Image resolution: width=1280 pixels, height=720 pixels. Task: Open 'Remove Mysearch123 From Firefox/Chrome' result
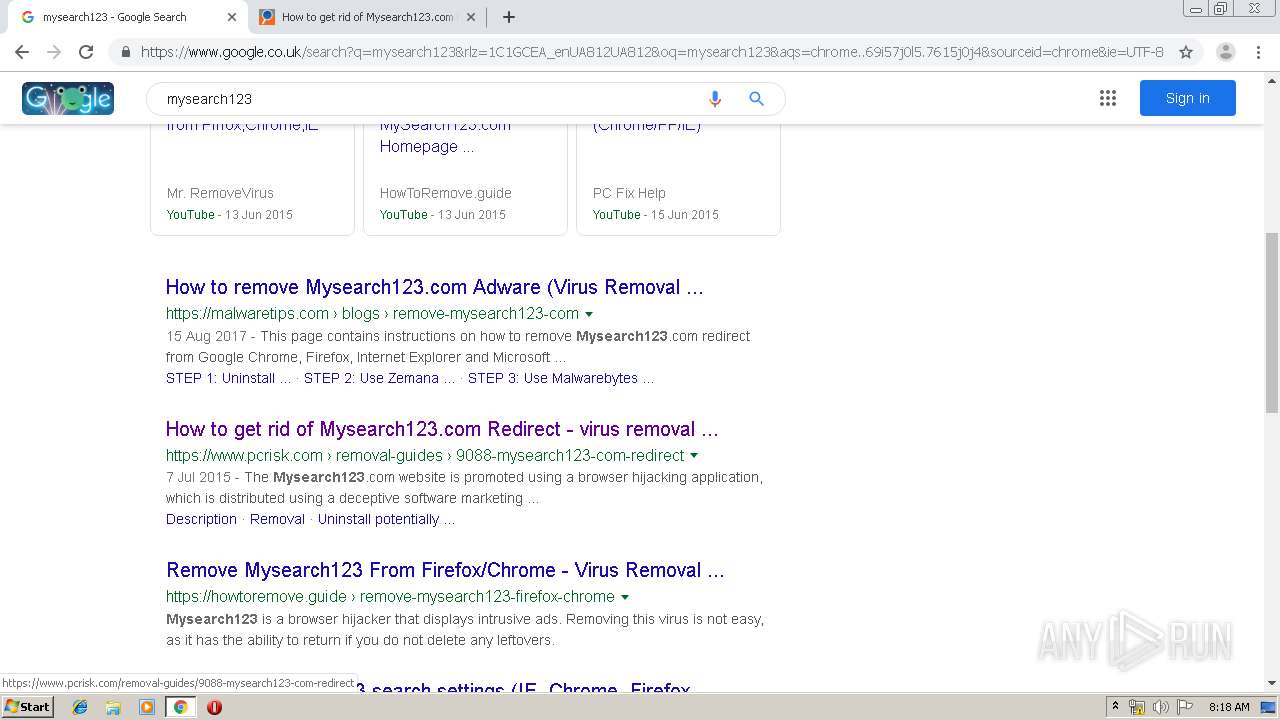pyautogui.click(x=445, y=570)
